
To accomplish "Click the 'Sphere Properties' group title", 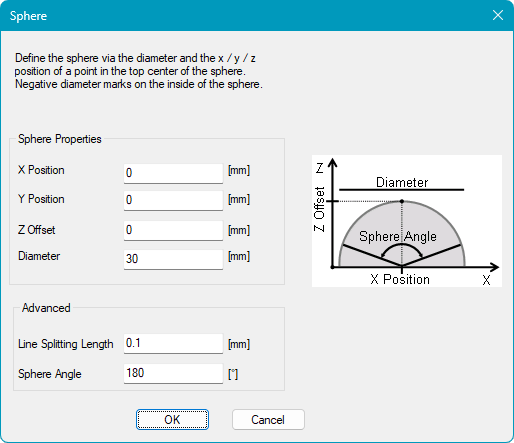I will click(x=60, y=139).
